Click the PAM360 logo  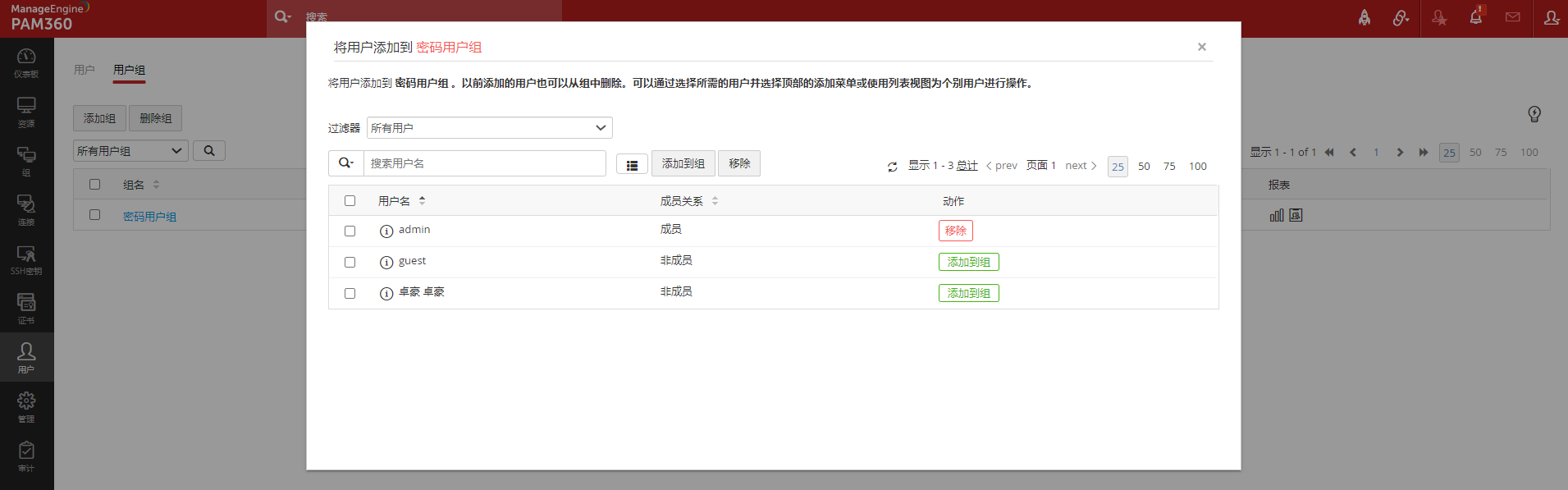pos(49,17)
